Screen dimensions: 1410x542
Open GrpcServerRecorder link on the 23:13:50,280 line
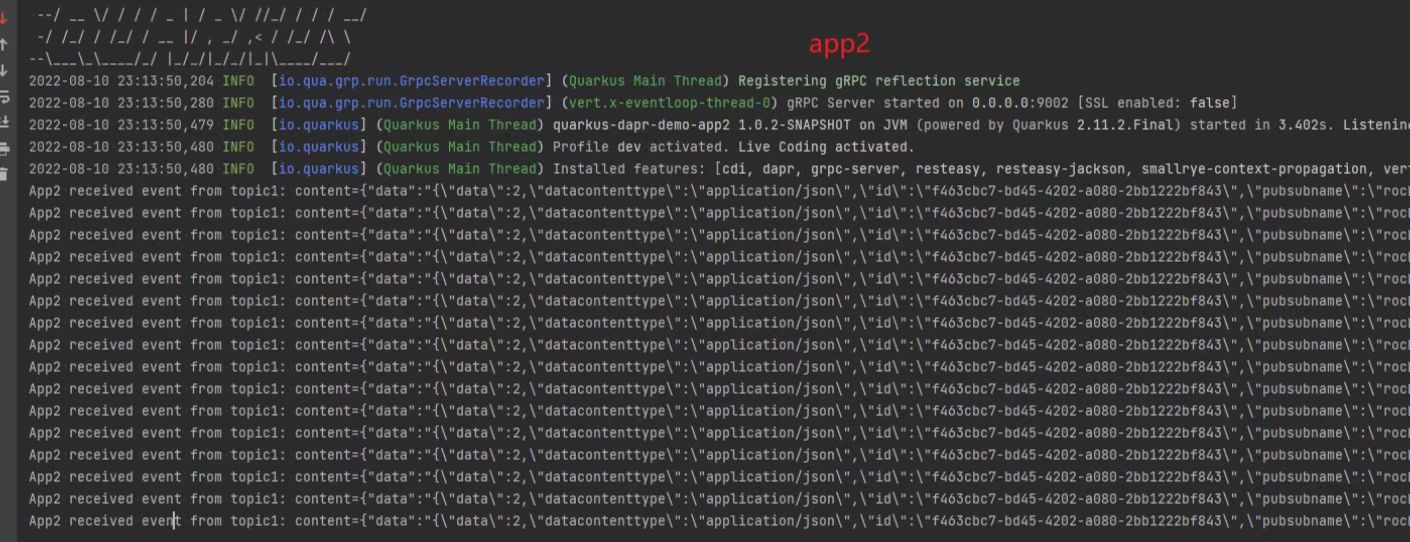click(x=411, y=103)
